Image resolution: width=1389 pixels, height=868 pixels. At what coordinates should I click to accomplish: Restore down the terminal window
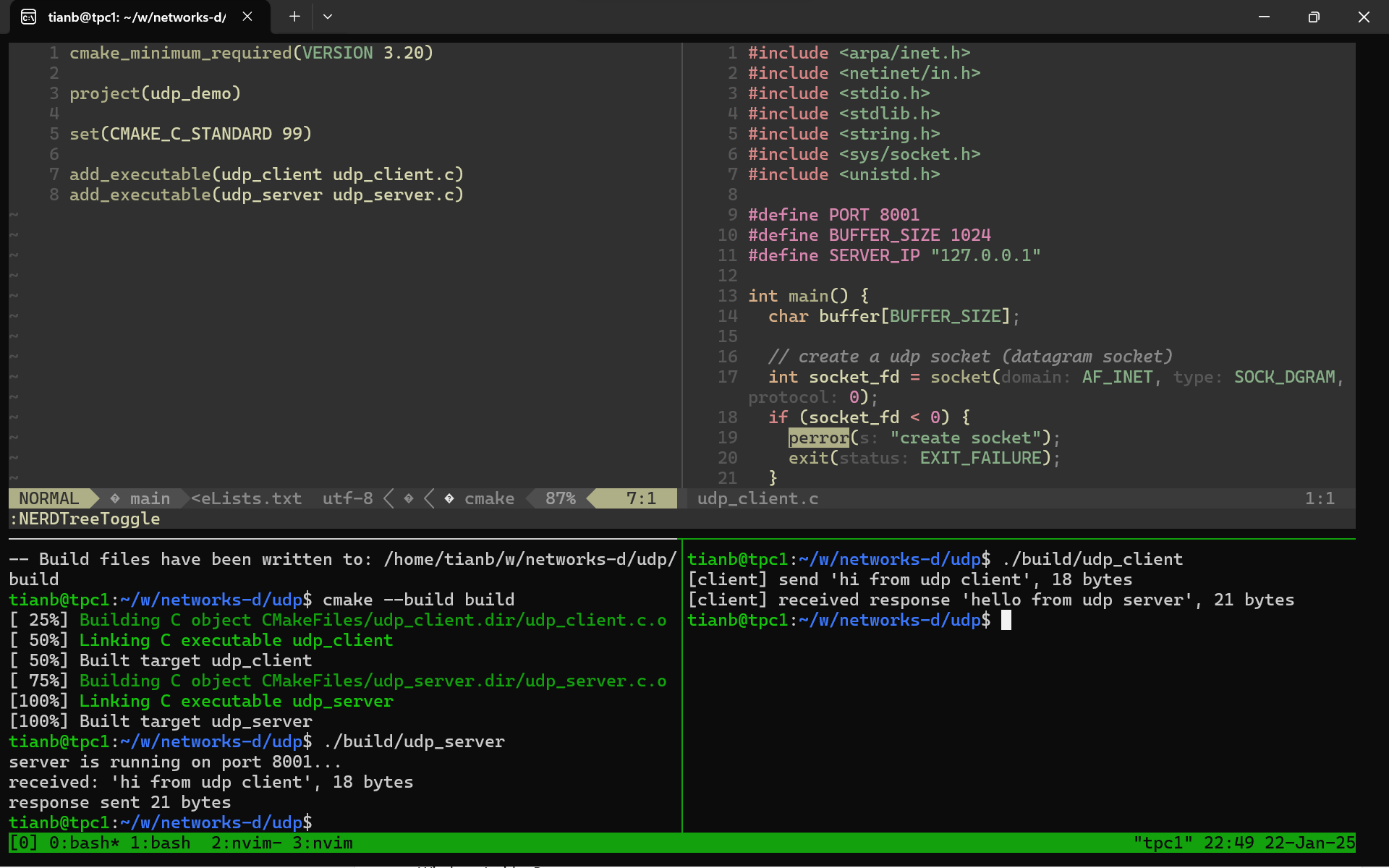[x=1314, y=17]
